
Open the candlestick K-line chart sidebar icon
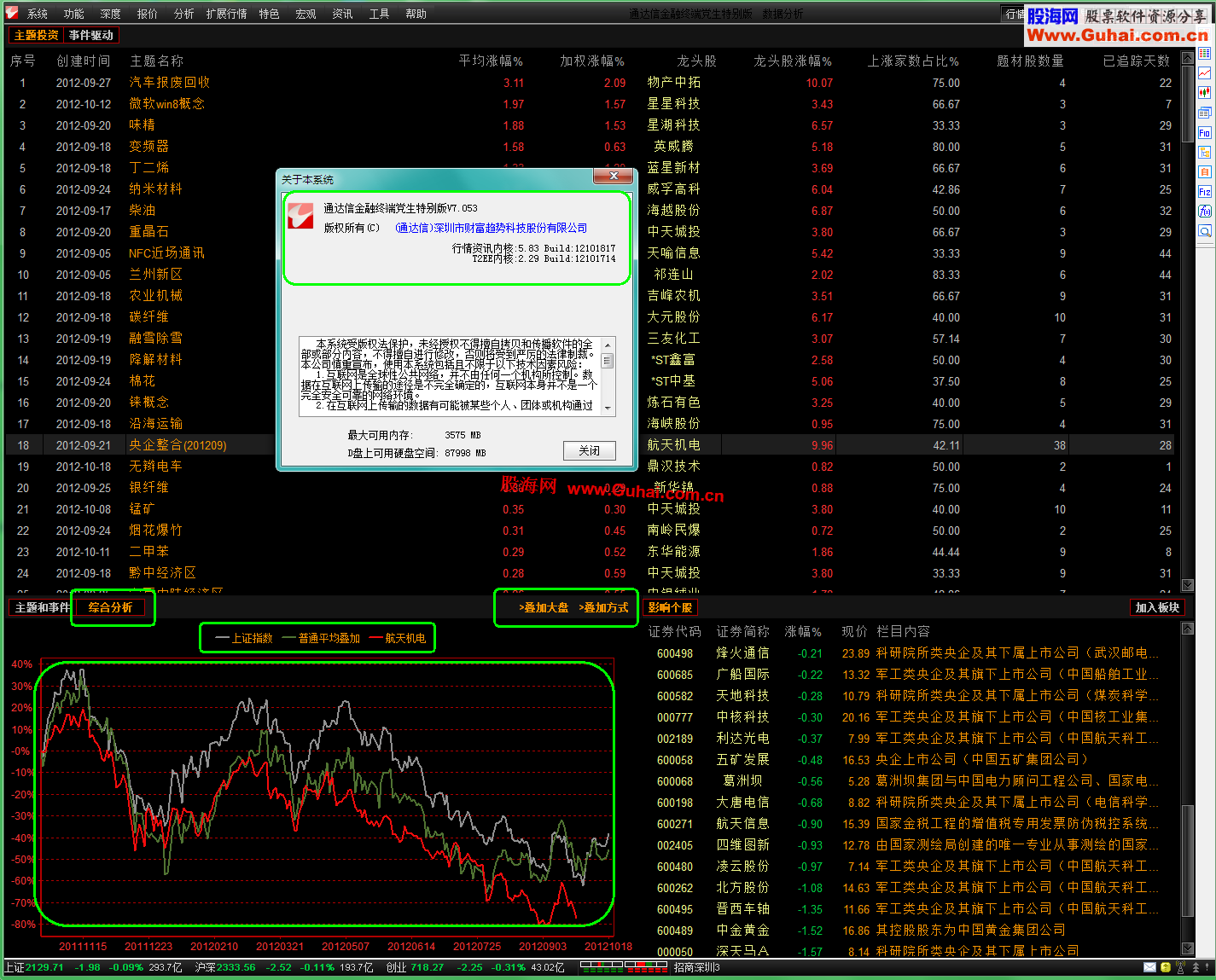click(x=1204, y=93)
